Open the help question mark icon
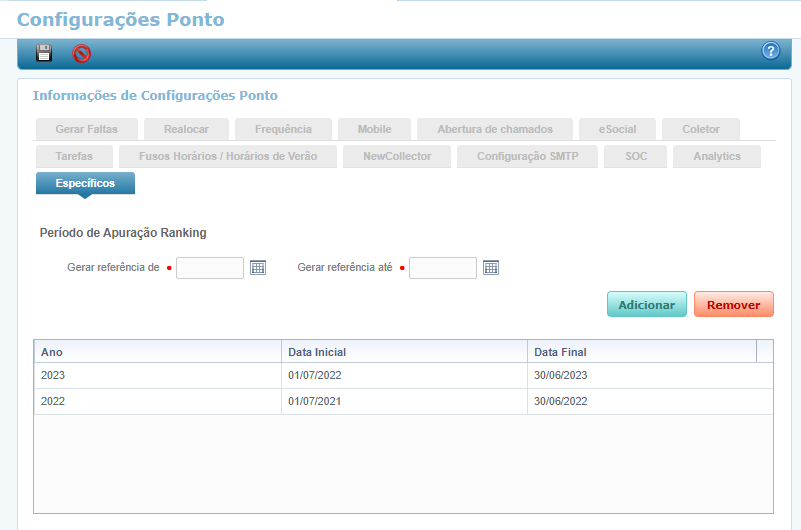The image size is (801, 530). (770, 51)
